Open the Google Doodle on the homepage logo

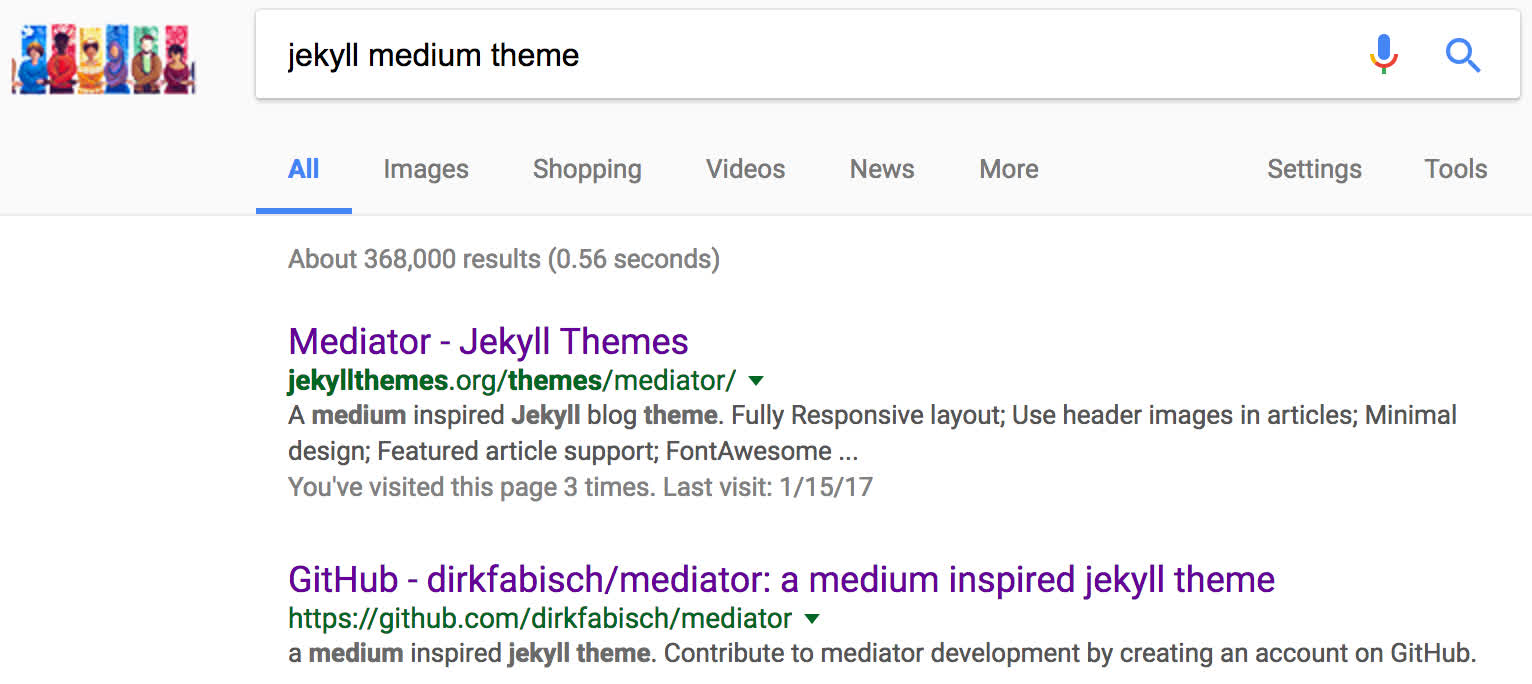pos(103,57)
